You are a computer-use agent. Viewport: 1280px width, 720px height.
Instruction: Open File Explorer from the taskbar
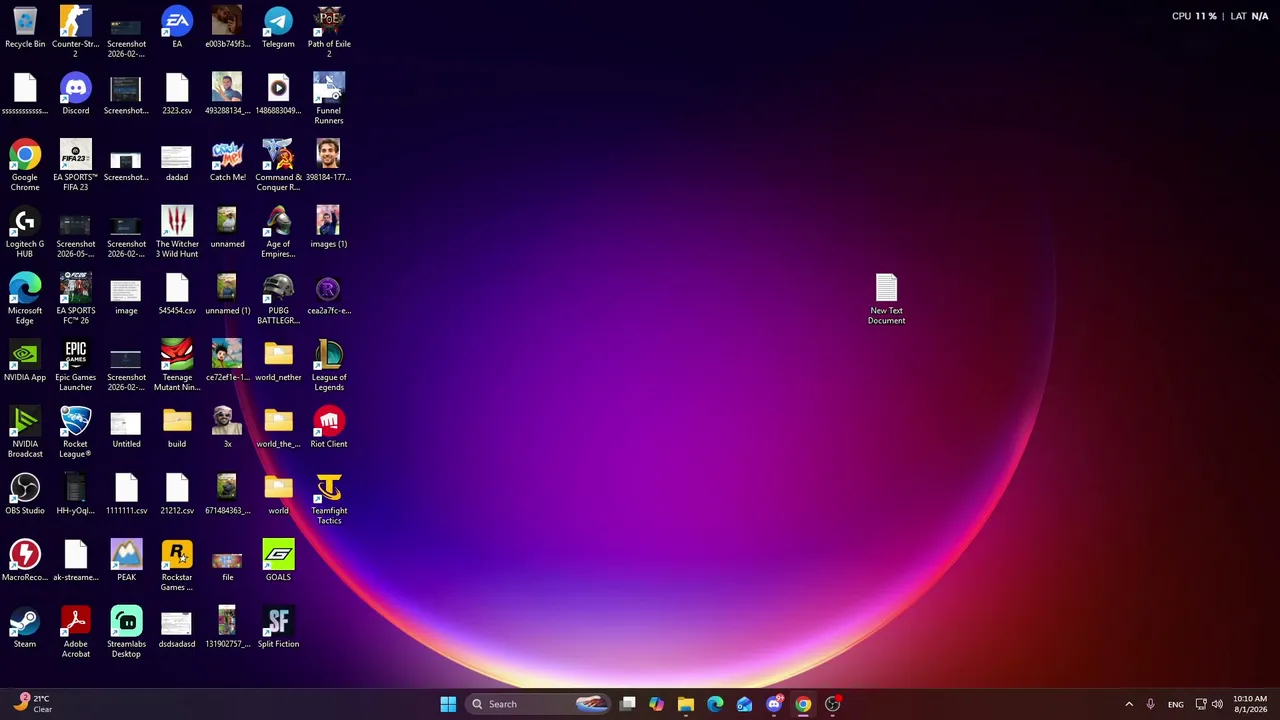[685, 704]
